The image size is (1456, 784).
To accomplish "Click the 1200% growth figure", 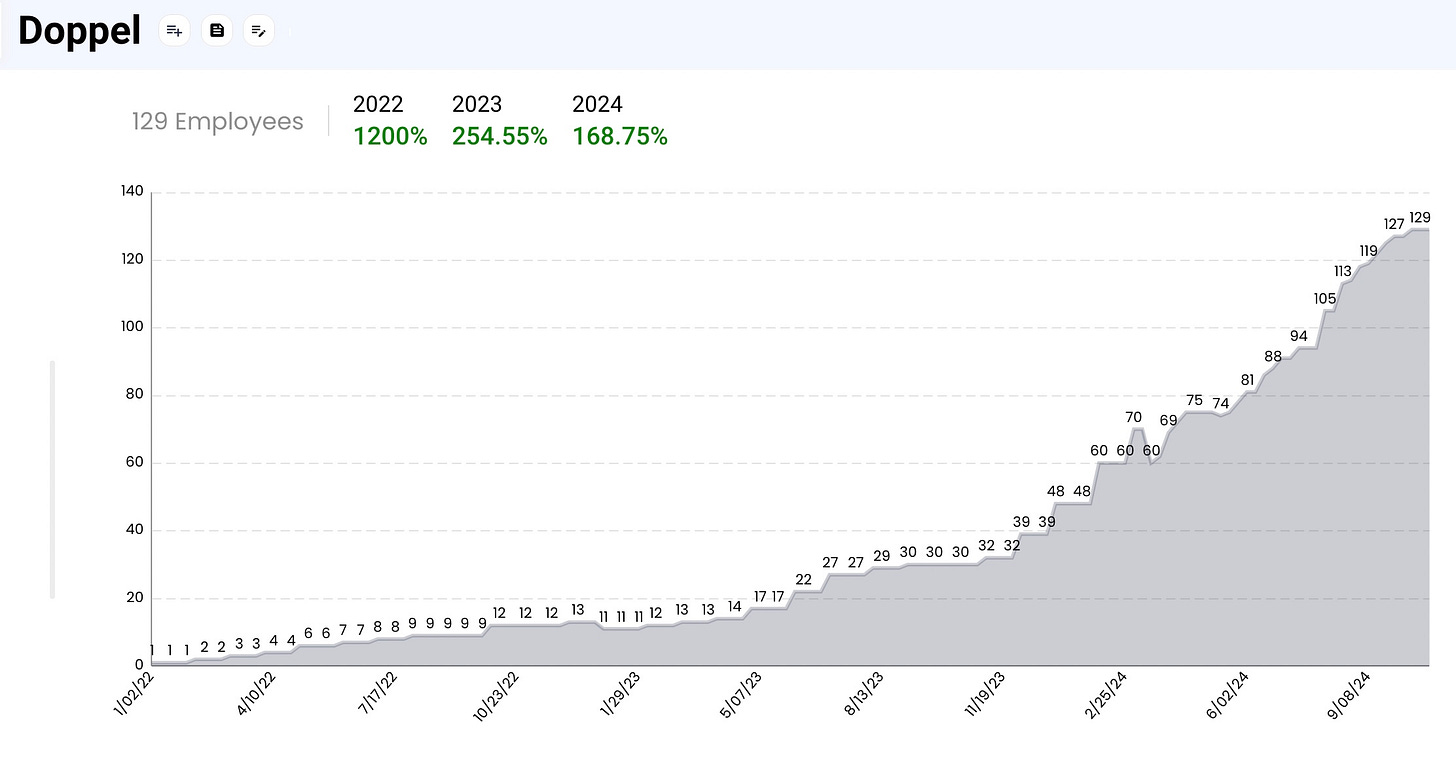I will (x=390, y=137).
